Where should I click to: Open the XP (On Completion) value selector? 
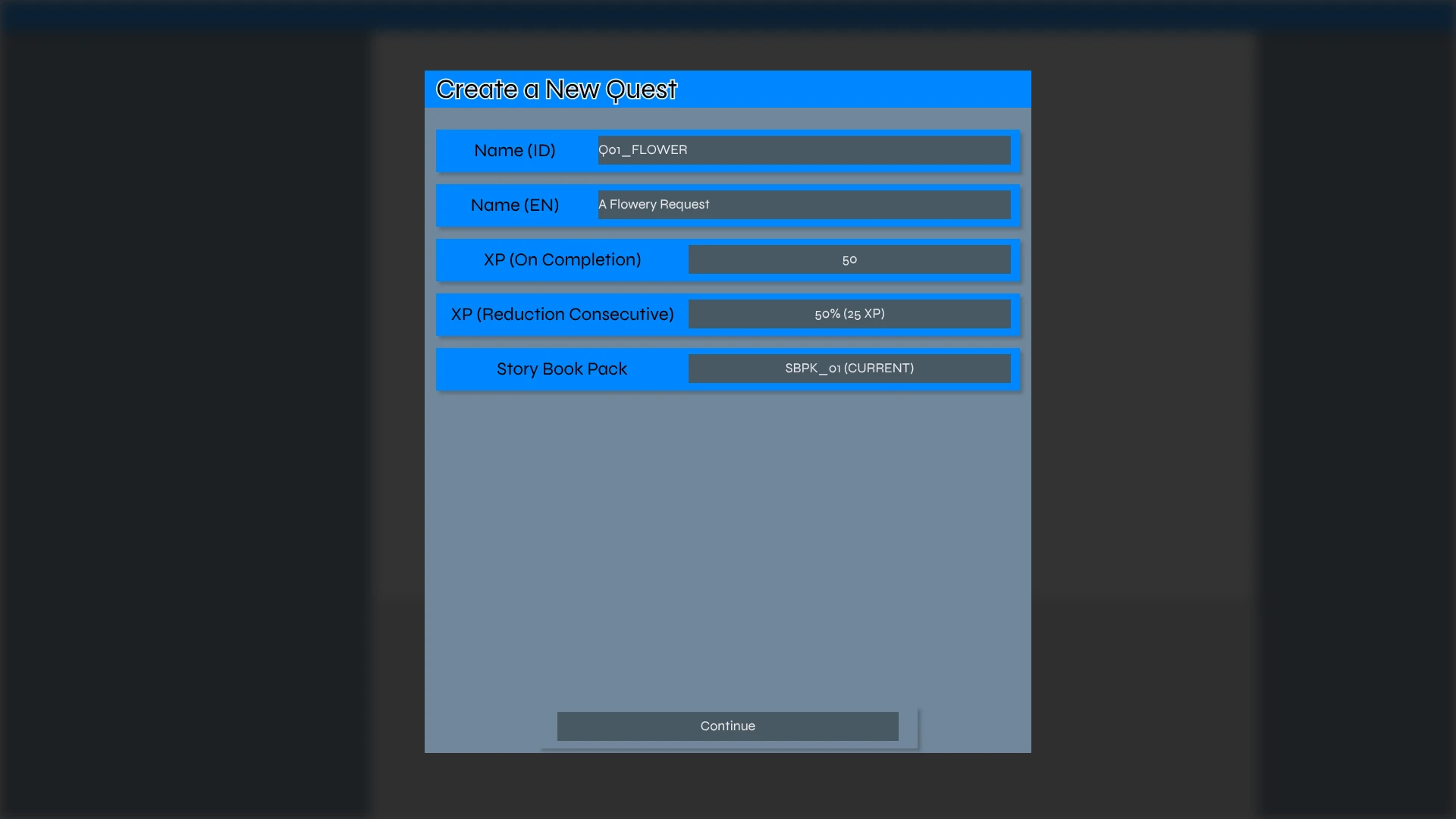tap(850, 259)
